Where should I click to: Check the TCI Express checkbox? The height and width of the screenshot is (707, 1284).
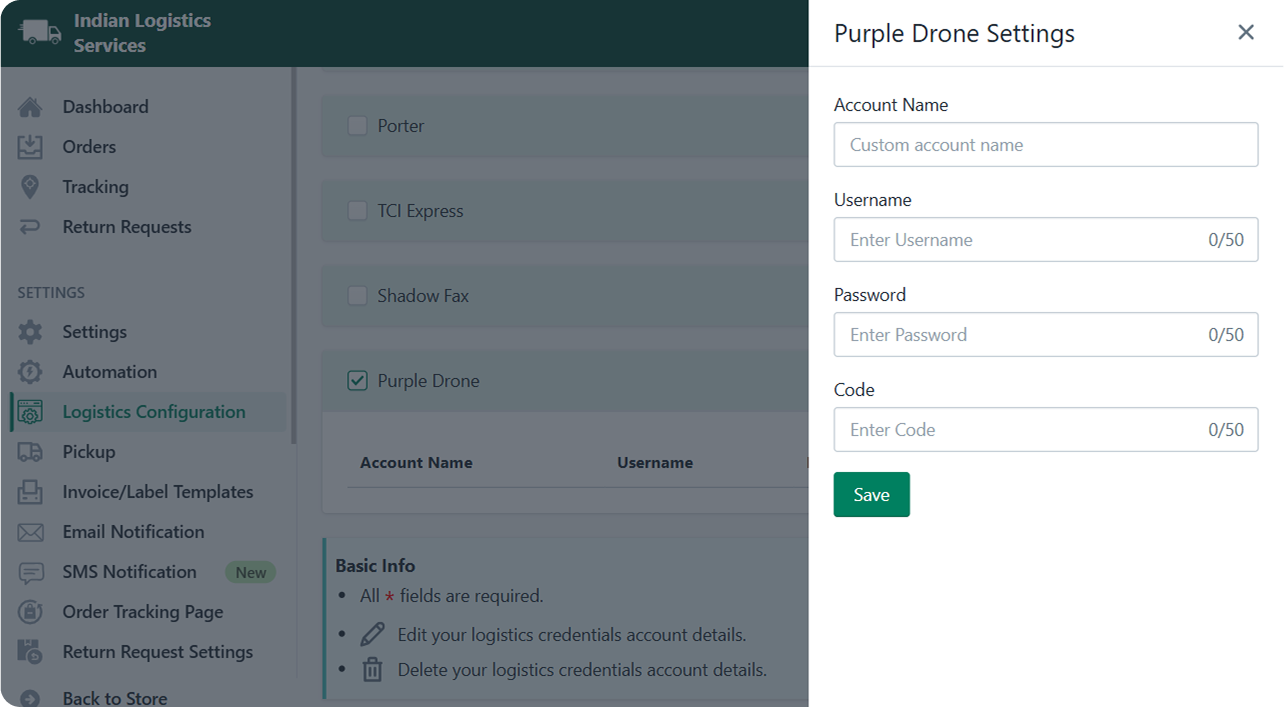coord(357,211)
